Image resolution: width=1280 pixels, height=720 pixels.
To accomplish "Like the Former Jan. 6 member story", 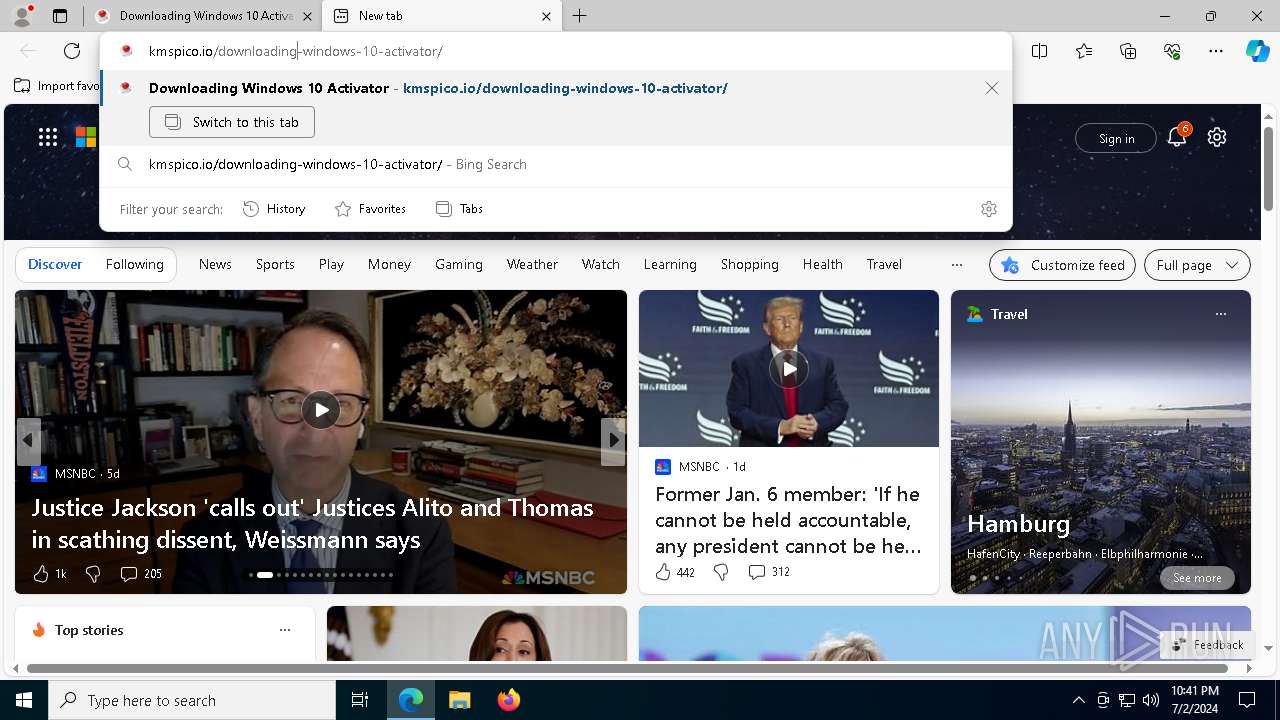I will point(675,572).
